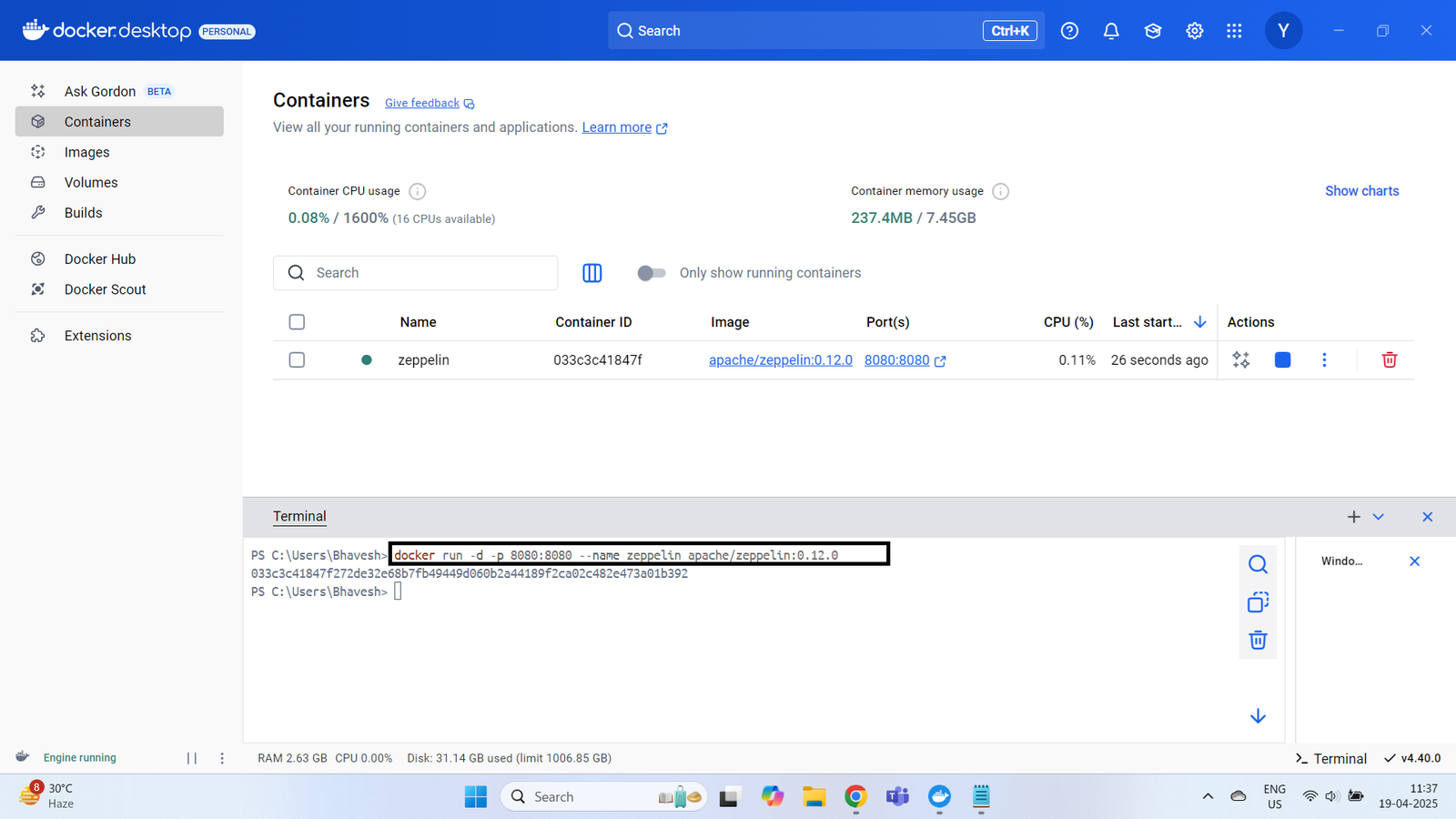The width and height of the screenshot is (1456, 819).
Task: Open the apps grid icon in header
Action: pyautogui.click(x=1234, y=31)
